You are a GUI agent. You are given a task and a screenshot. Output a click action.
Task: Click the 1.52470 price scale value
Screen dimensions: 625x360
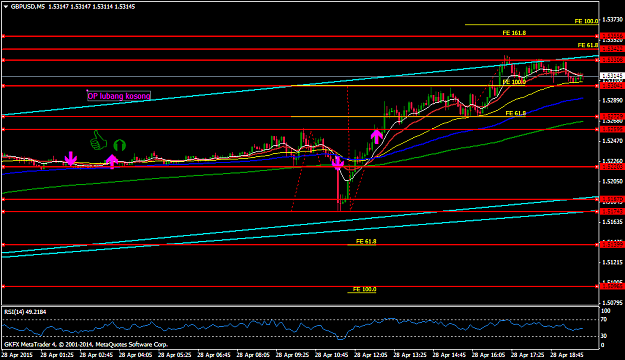click(x=613, y=141)
